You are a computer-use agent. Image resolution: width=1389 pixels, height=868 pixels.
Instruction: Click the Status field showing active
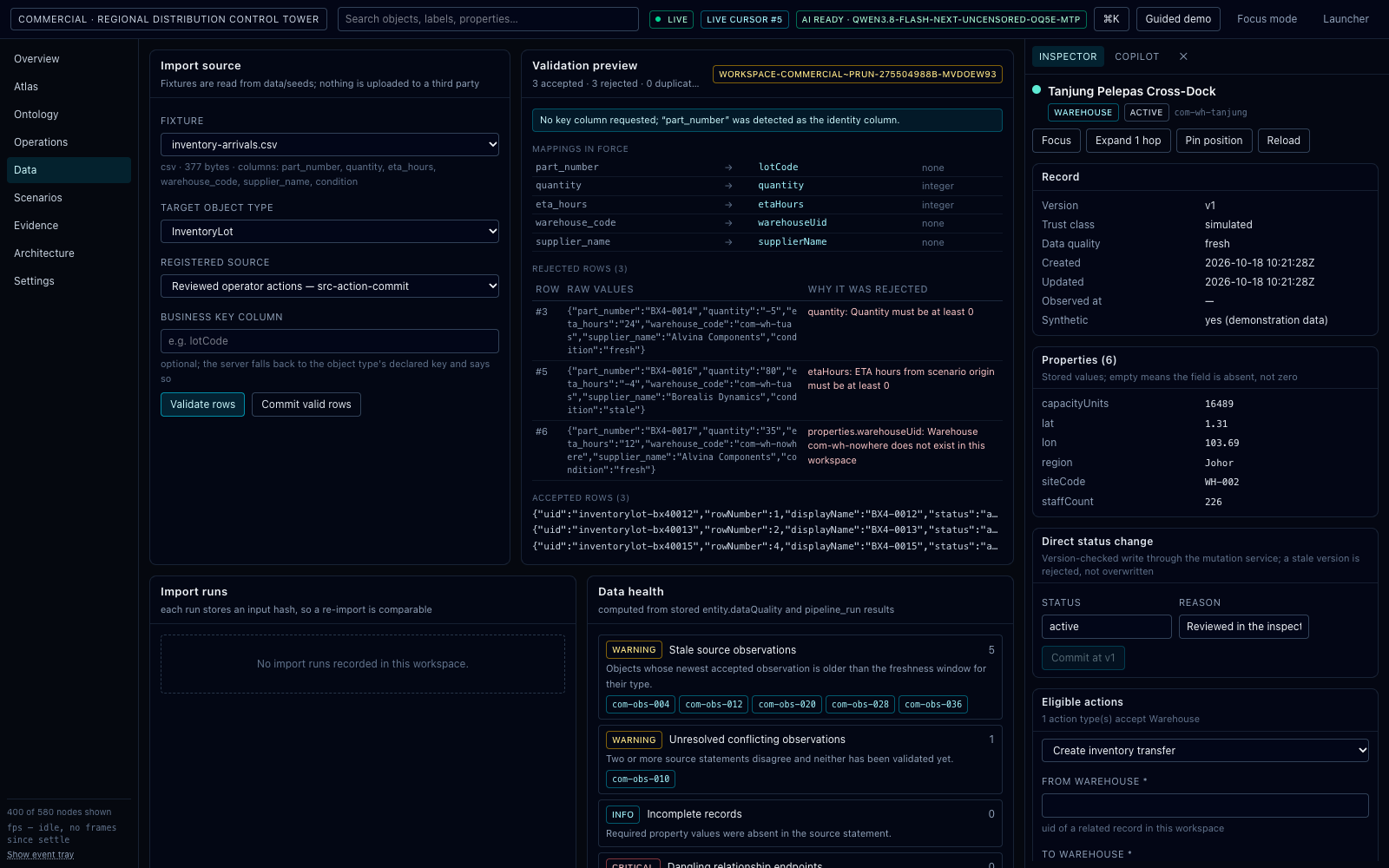tap(1107, 627)
